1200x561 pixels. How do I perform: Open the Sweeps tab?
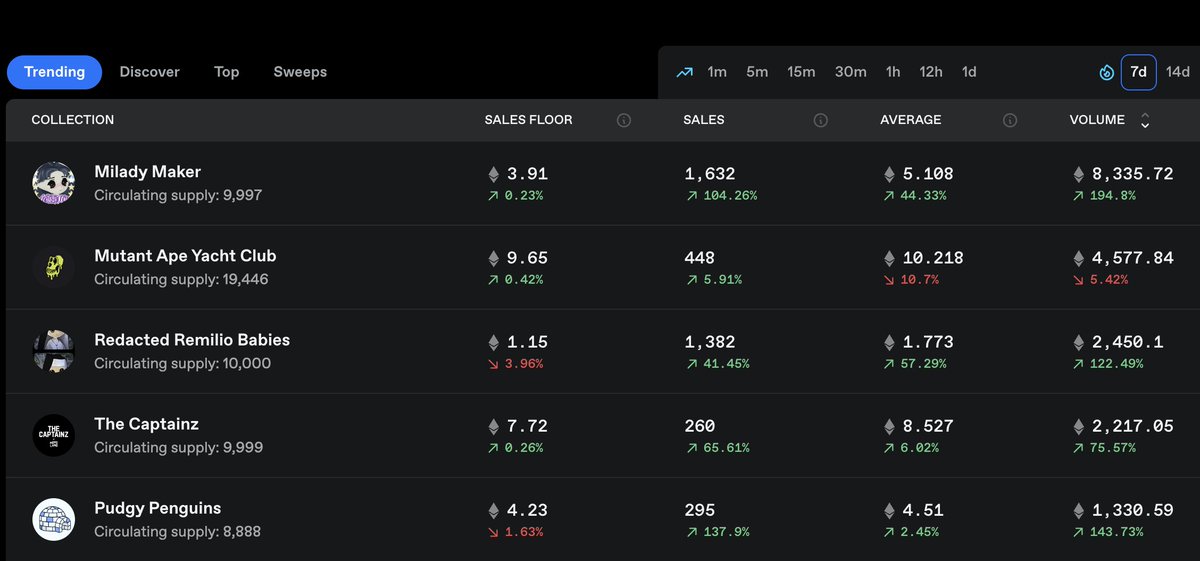pyautogui.click(x=300, y=72)
